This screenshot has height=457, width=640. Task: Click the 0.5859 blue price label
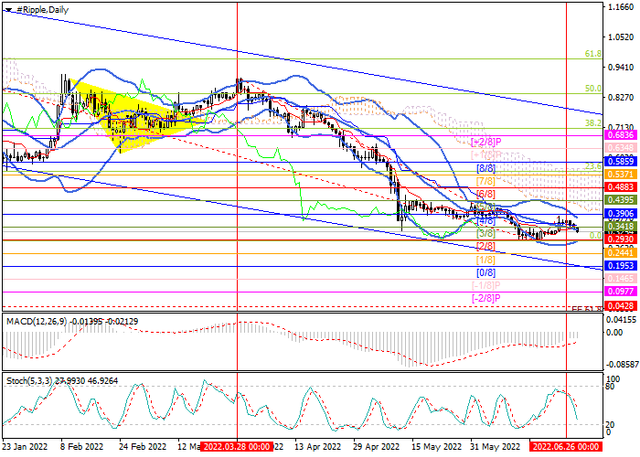point(620,160)
